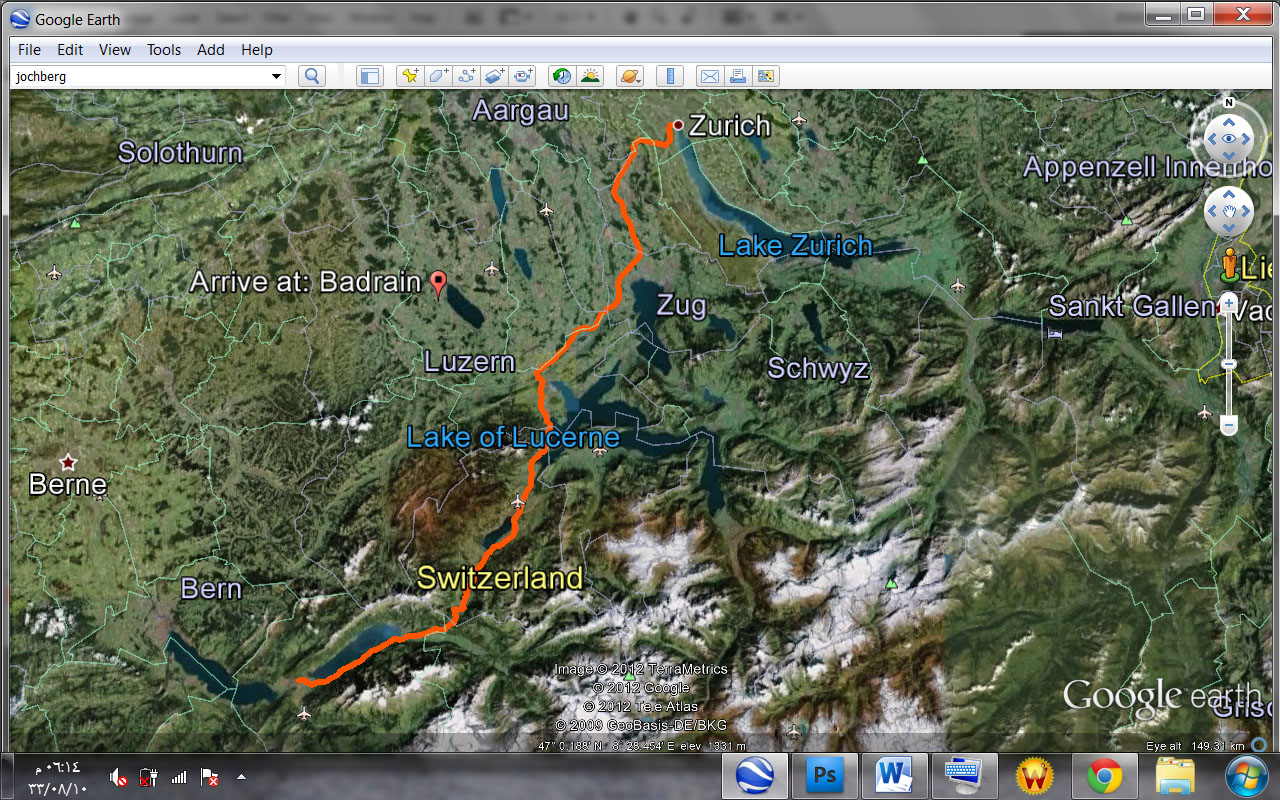Select the Add Path tool
Viewport: 1280px width, 800px height.
tap(466, 76)
